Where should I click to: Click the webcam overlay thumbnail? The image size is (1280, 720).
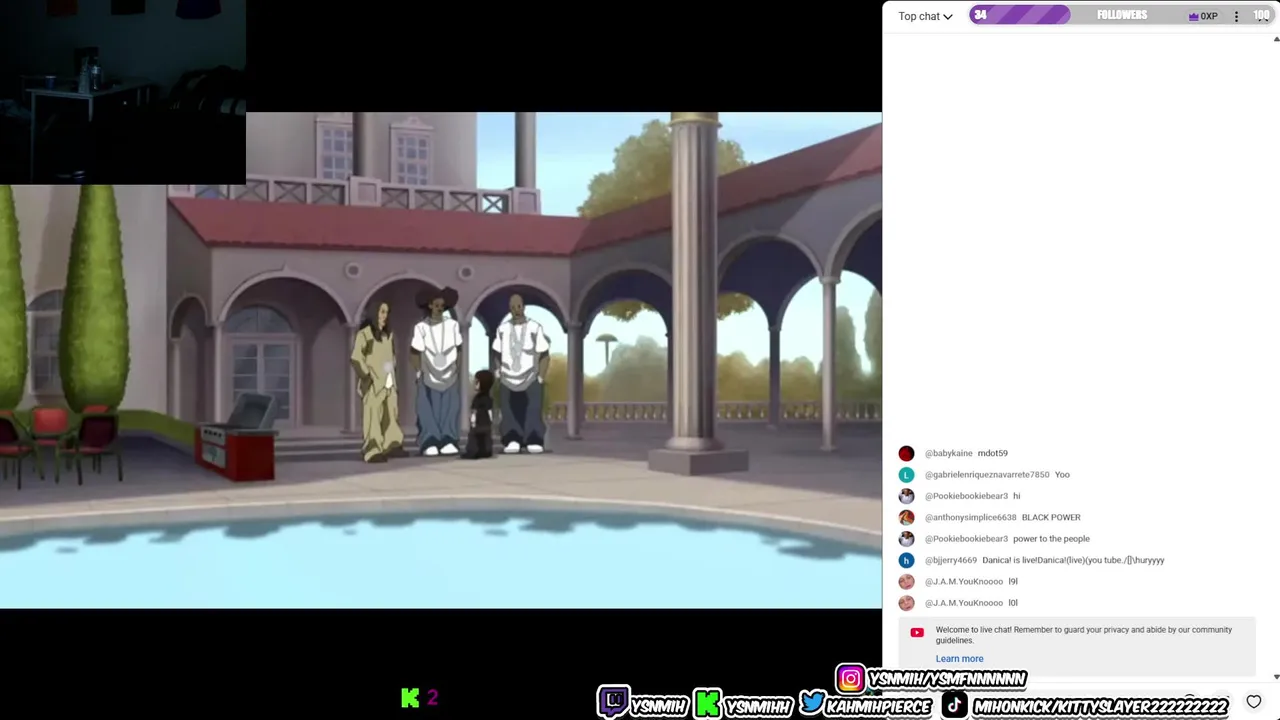[122, 92]
